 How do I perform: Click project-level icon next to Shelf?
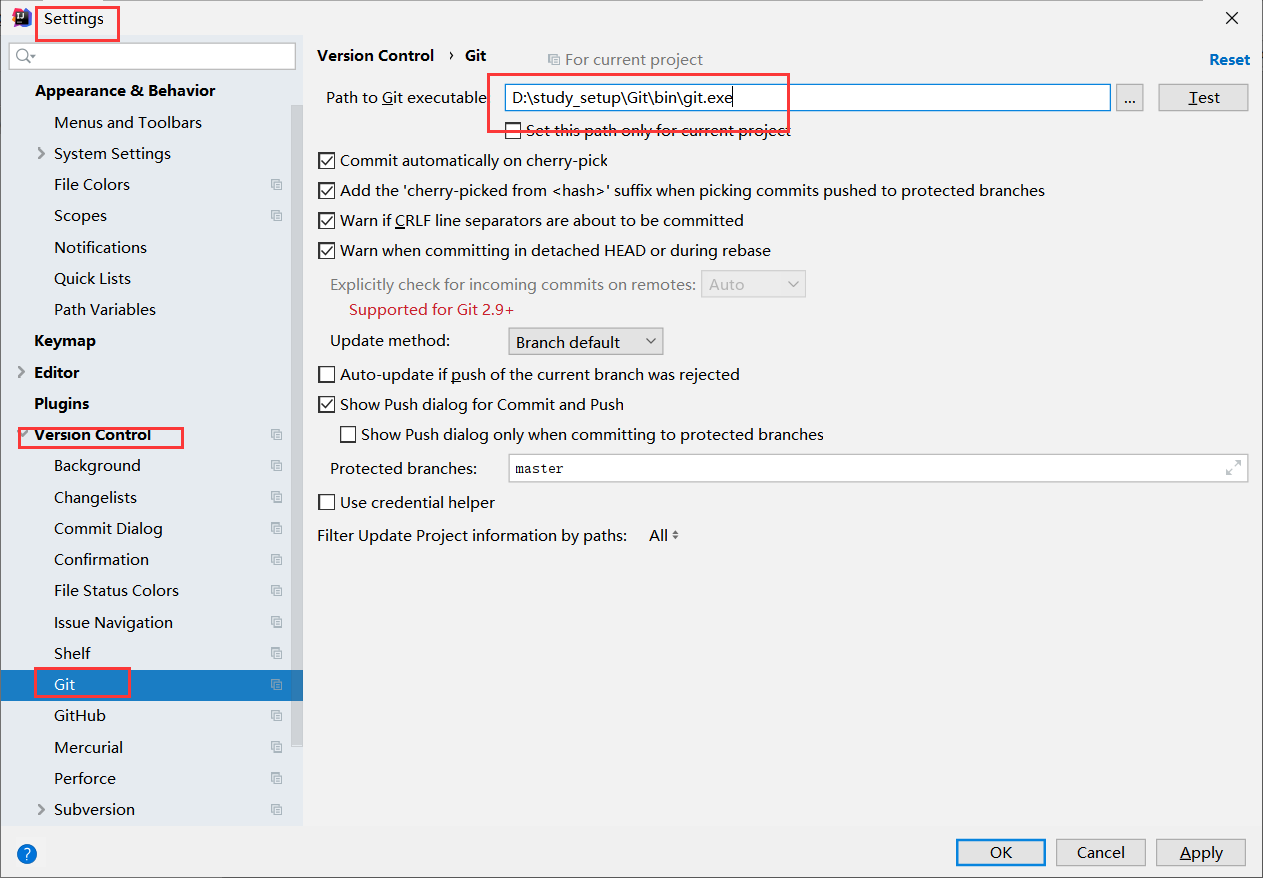coord(277,654)
